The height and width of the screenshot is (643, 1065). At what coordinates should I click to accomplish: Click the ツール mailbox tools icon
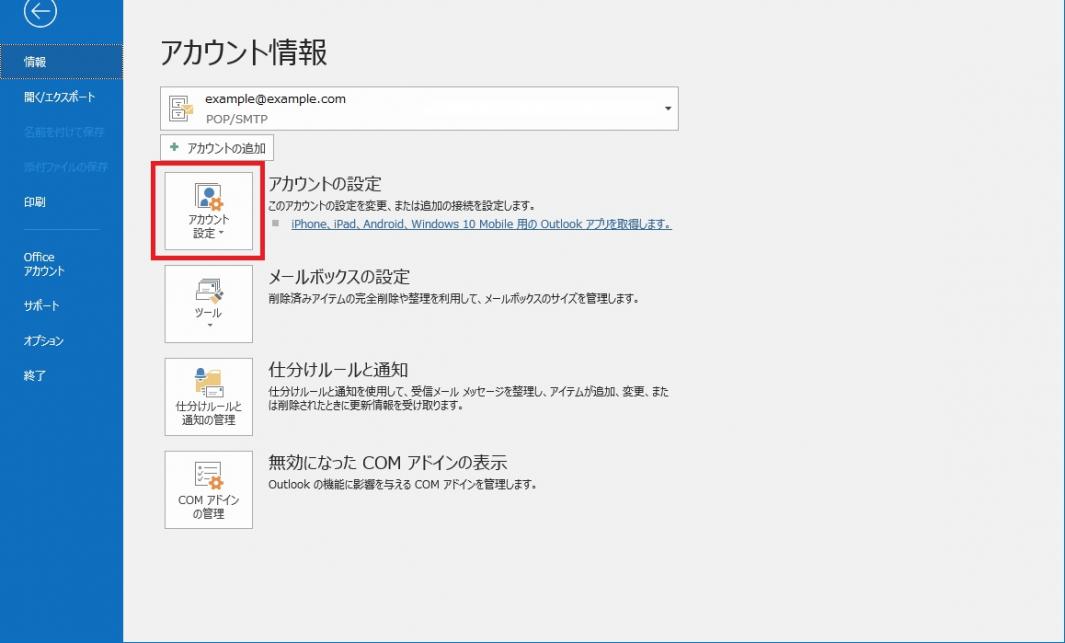(208, 292)
